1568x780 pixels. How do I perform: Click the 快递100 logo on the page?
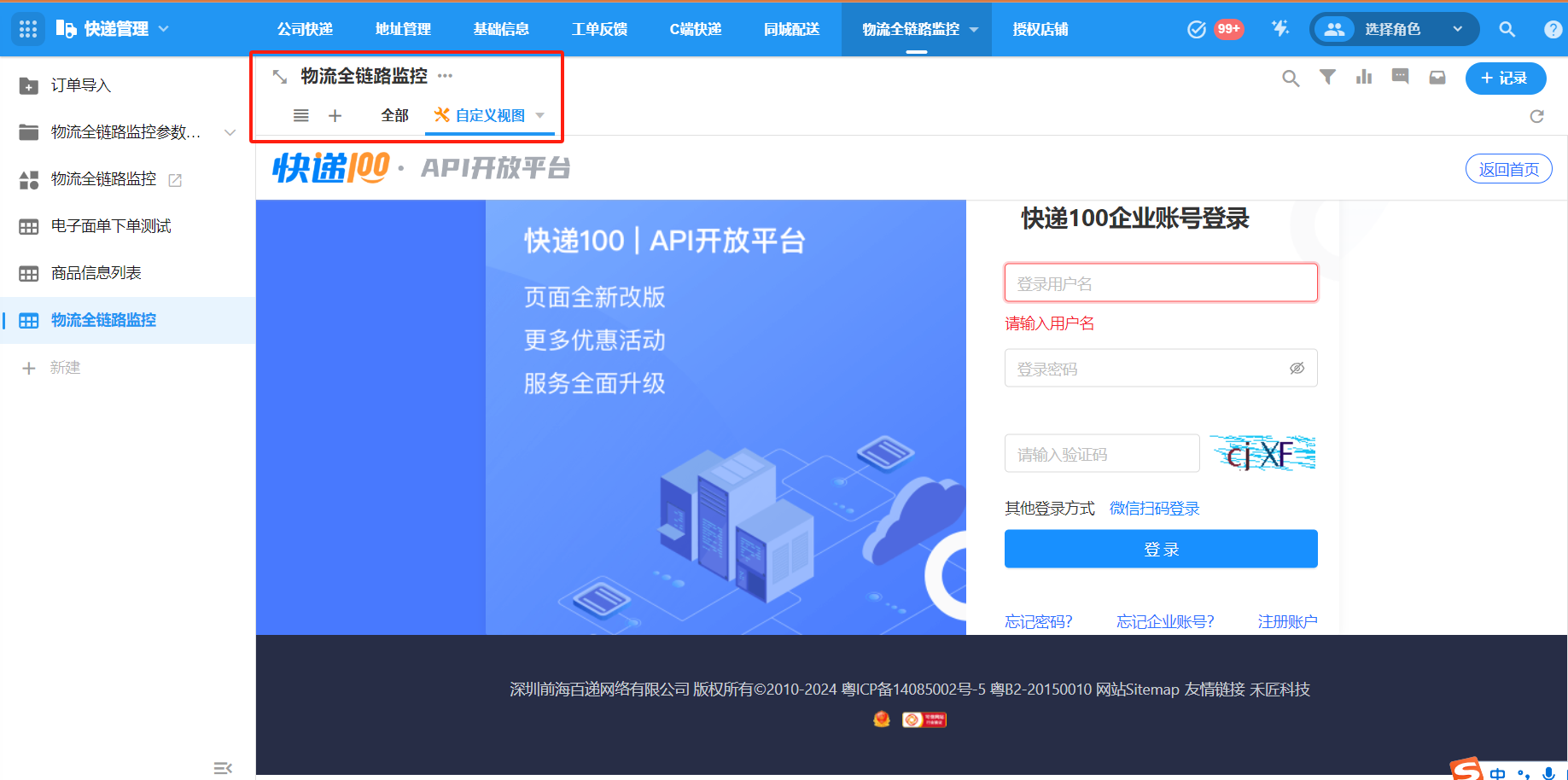click(331, 167)
